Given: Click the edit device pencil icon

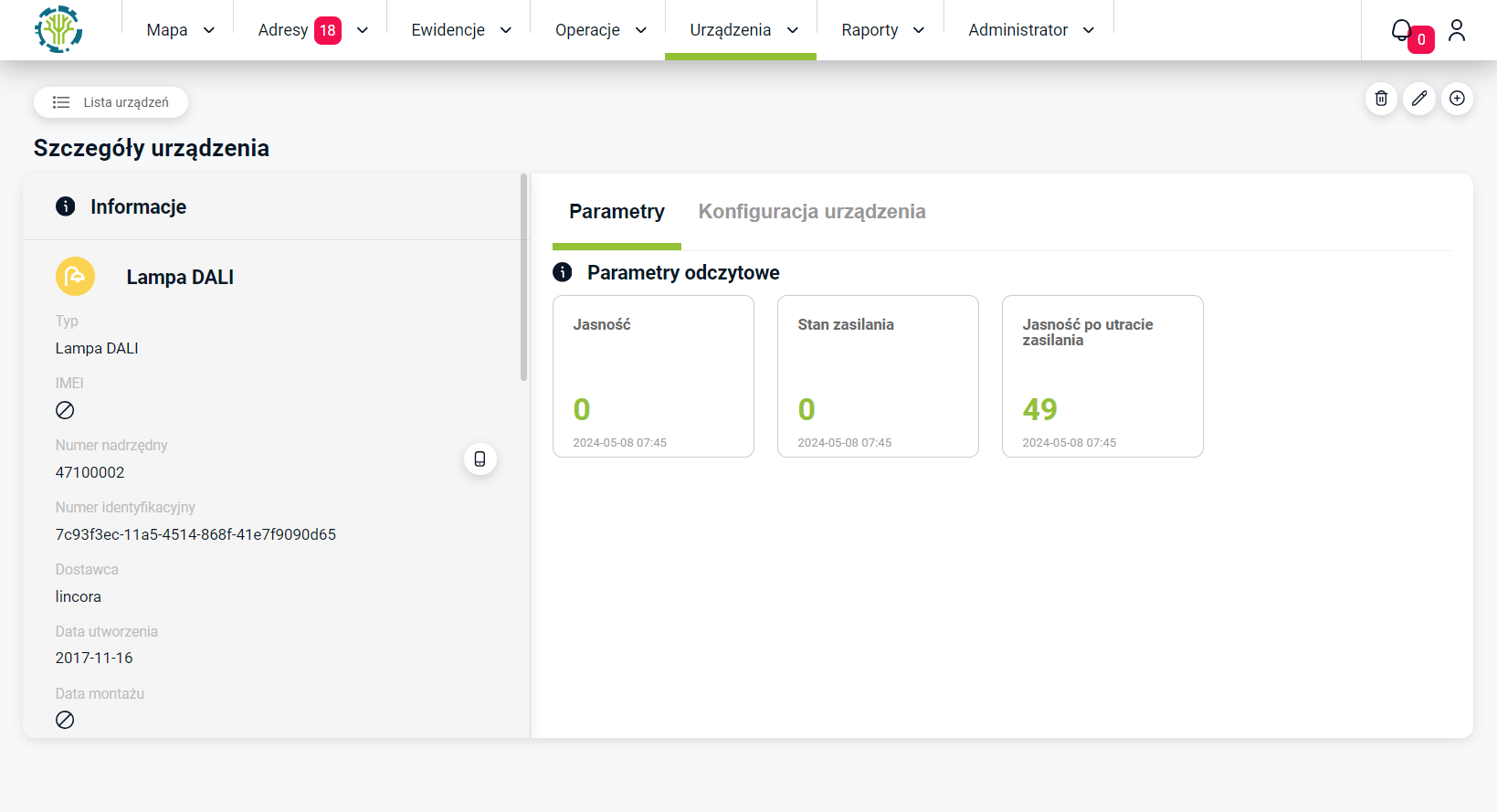Looking at the screenshot, I should click(1419, 99).
